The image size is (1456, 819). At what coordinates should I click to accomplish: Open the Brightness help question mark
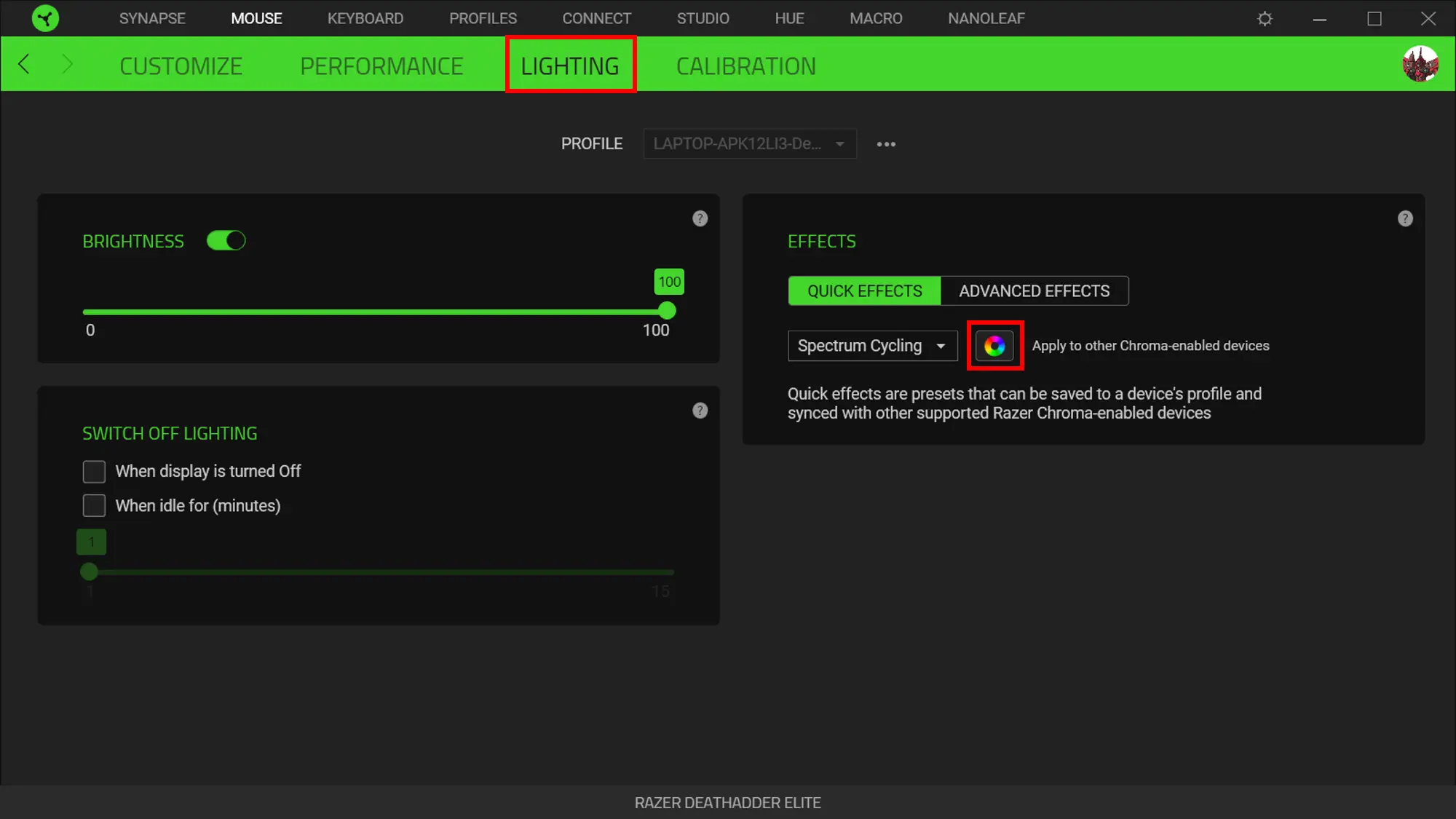click(700, 218)
